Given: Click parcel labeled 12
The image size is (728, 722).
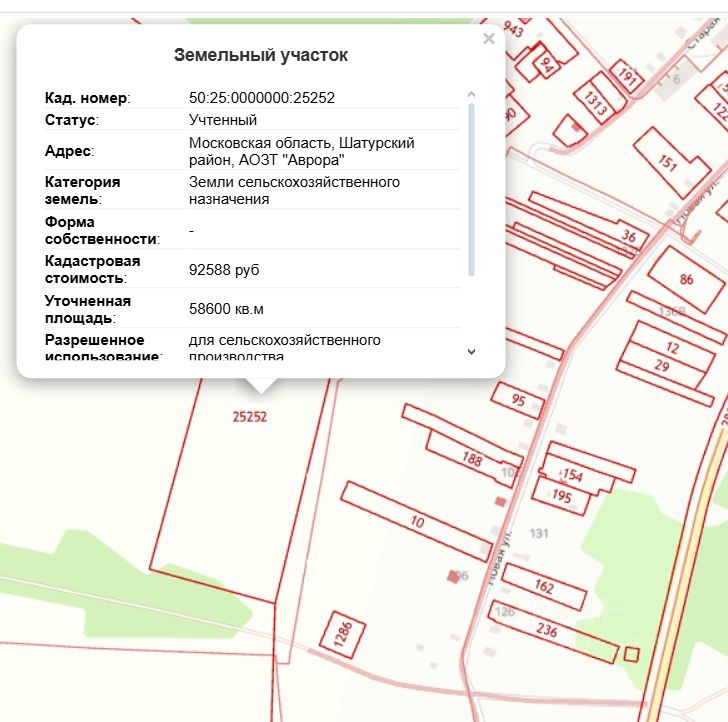Looking at the screenshot, I should click(671, 348).
